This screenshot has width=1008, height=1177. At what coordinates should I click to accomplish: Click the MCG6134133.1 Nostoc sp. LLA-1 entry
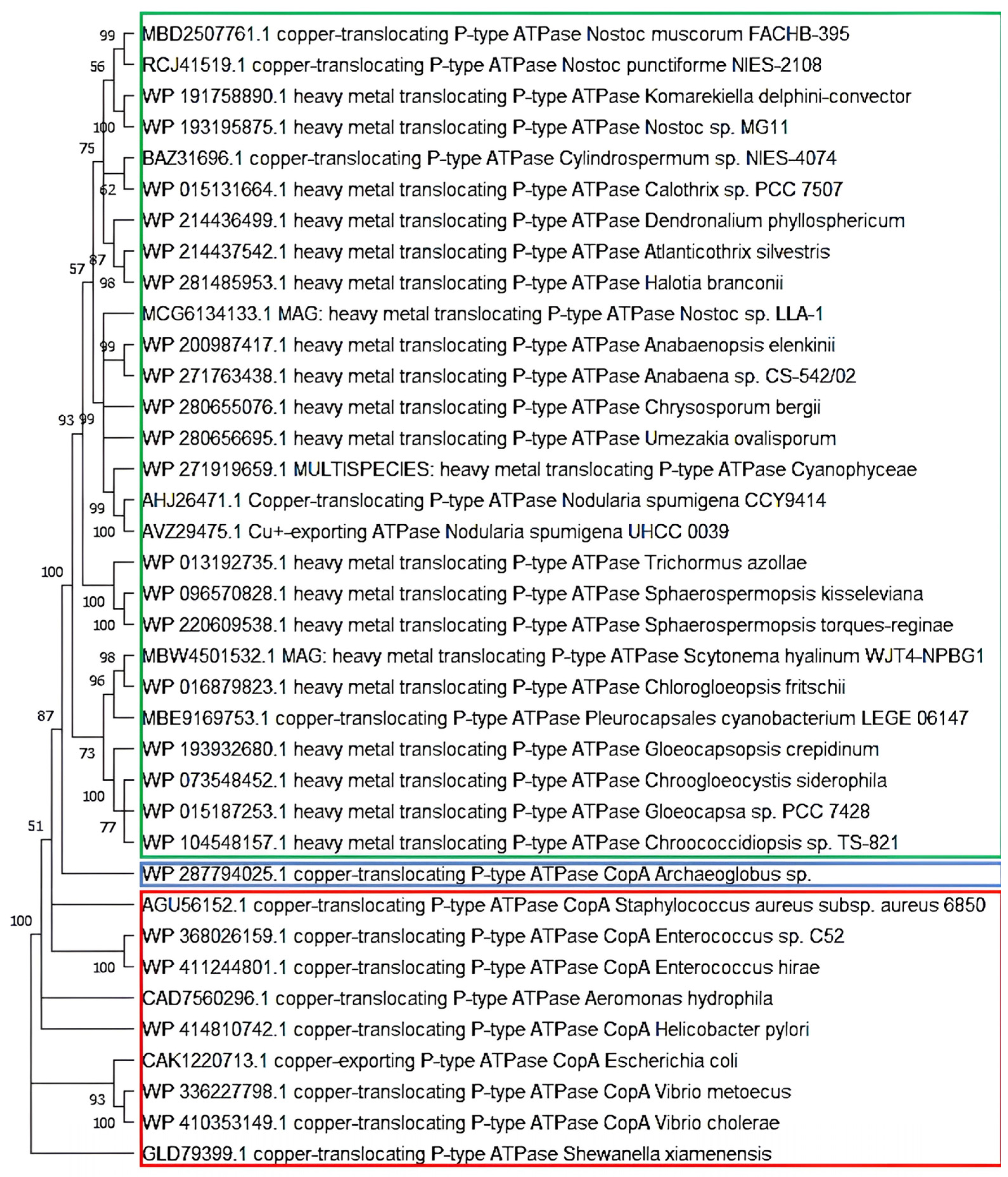[x=482, y=314]
